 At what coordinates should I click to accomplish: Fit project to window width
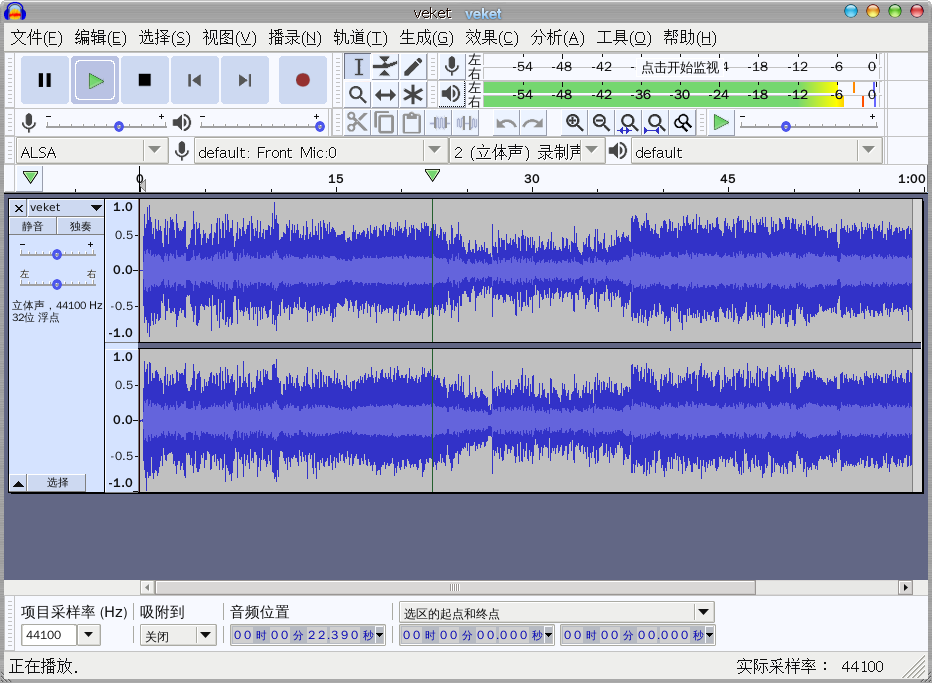(656, 123)
